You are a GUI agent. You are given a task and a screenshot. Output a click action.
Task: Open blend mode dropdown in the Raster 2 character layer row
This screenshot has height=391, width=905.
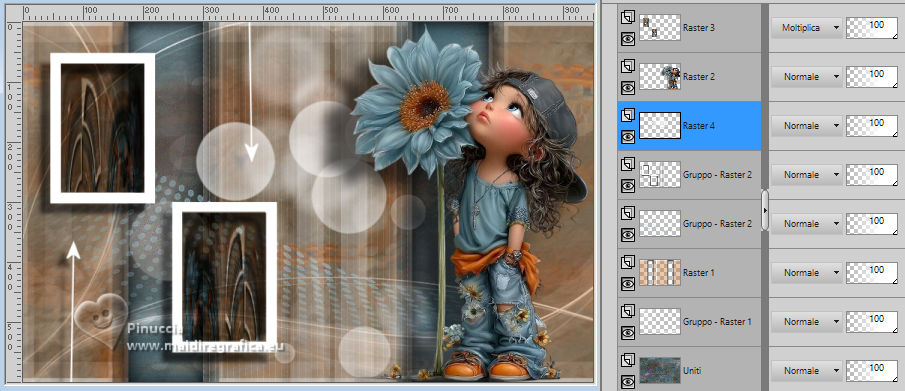(x=806, y=76)
